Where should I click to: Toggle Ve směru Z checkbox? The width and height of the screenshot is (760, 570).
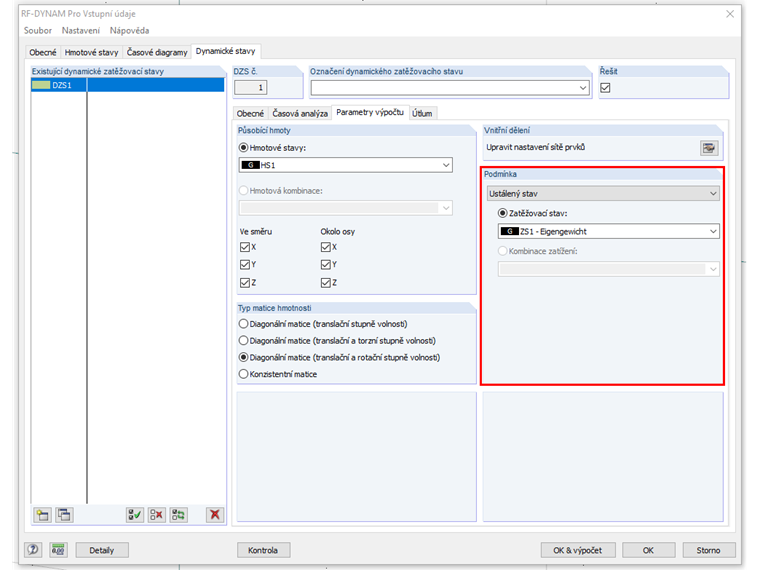[245, 283]
